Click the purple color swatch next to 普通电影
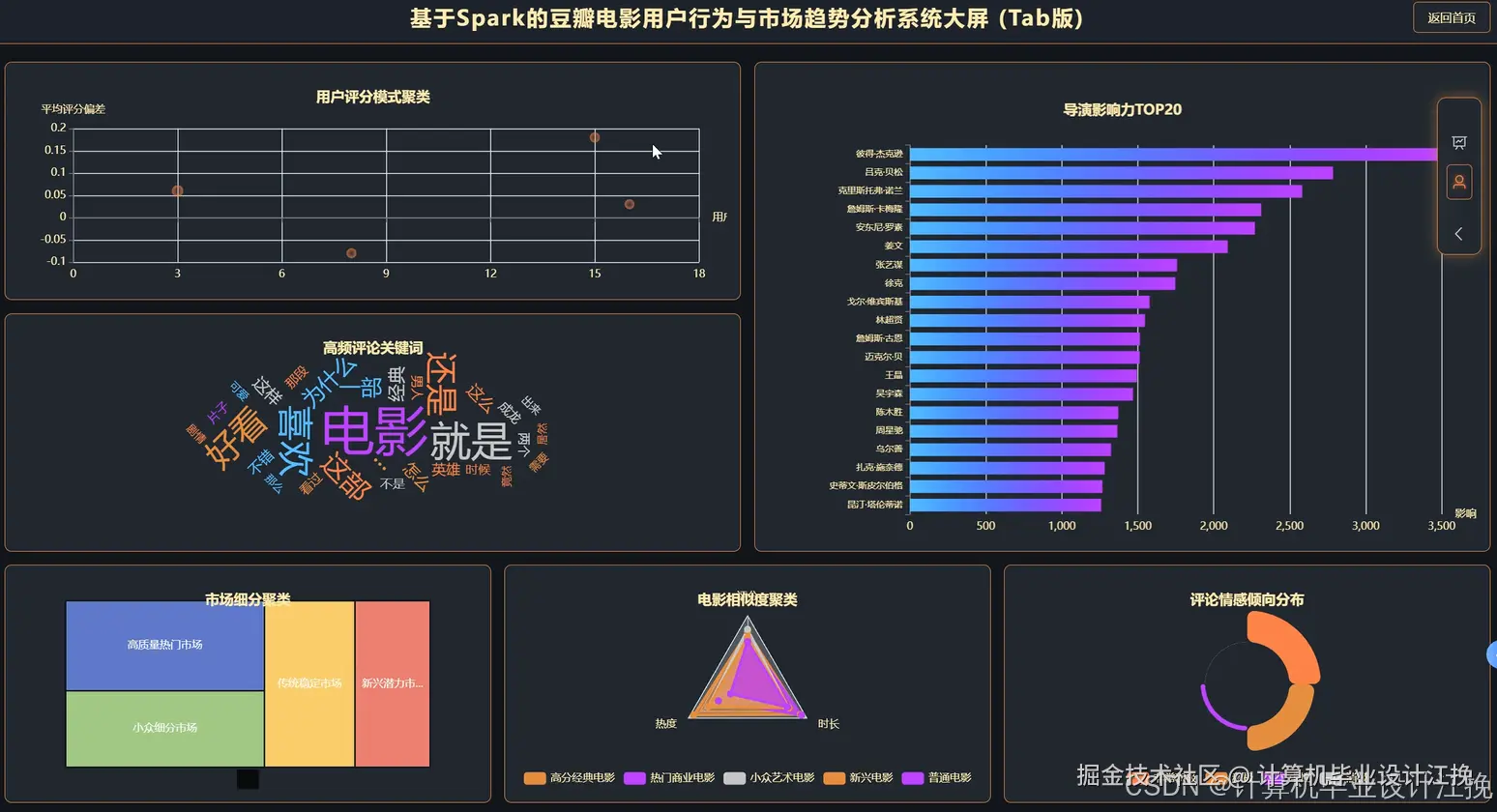The width and height of the screenshot is (1497, 812). click(914, 777)
